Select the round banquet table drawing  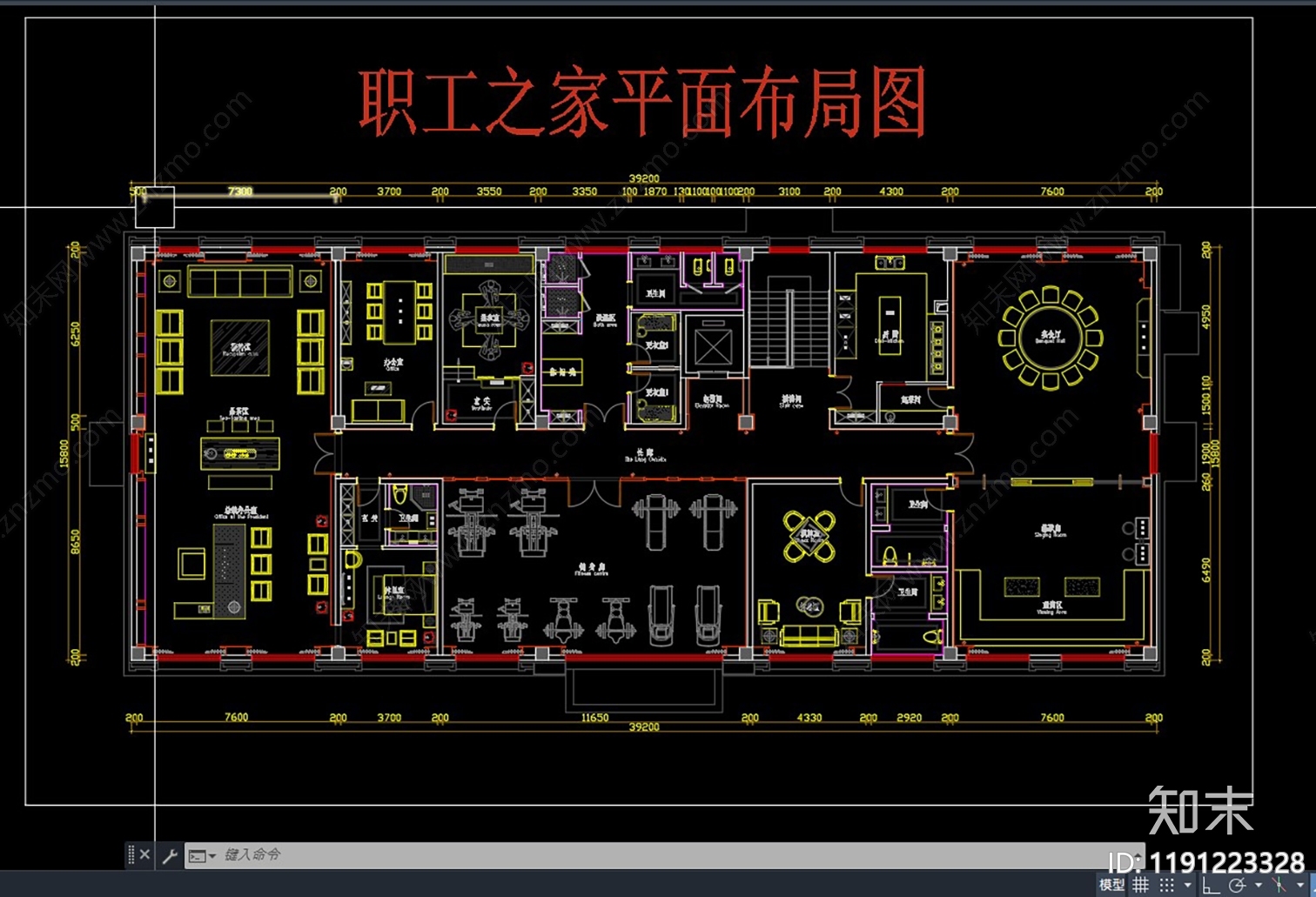(1051, 338)
